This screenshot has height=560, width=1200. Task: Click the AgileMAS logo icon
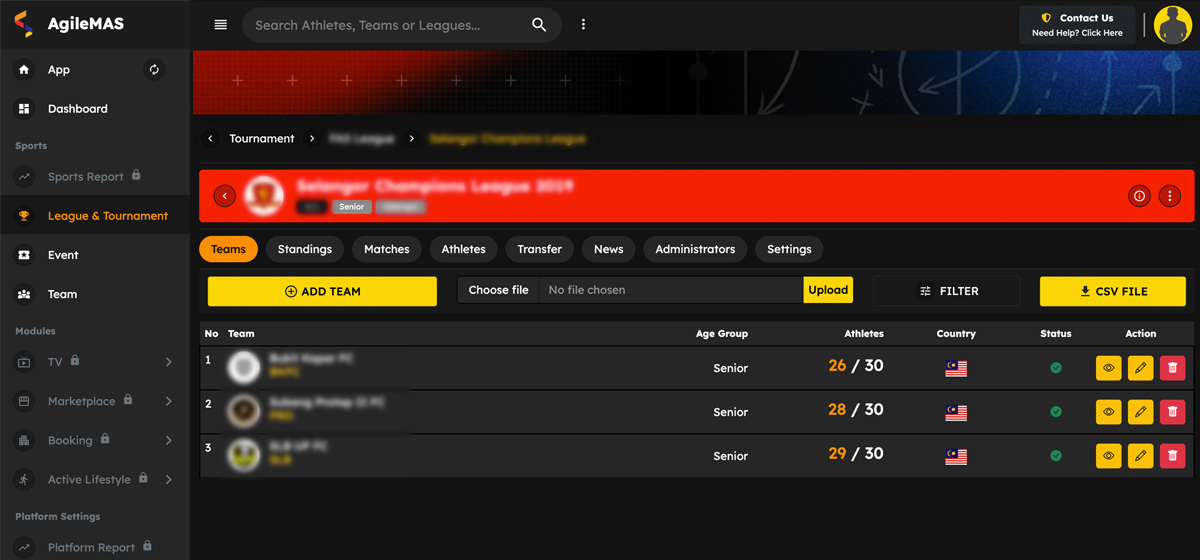click(x=23, y=23)
